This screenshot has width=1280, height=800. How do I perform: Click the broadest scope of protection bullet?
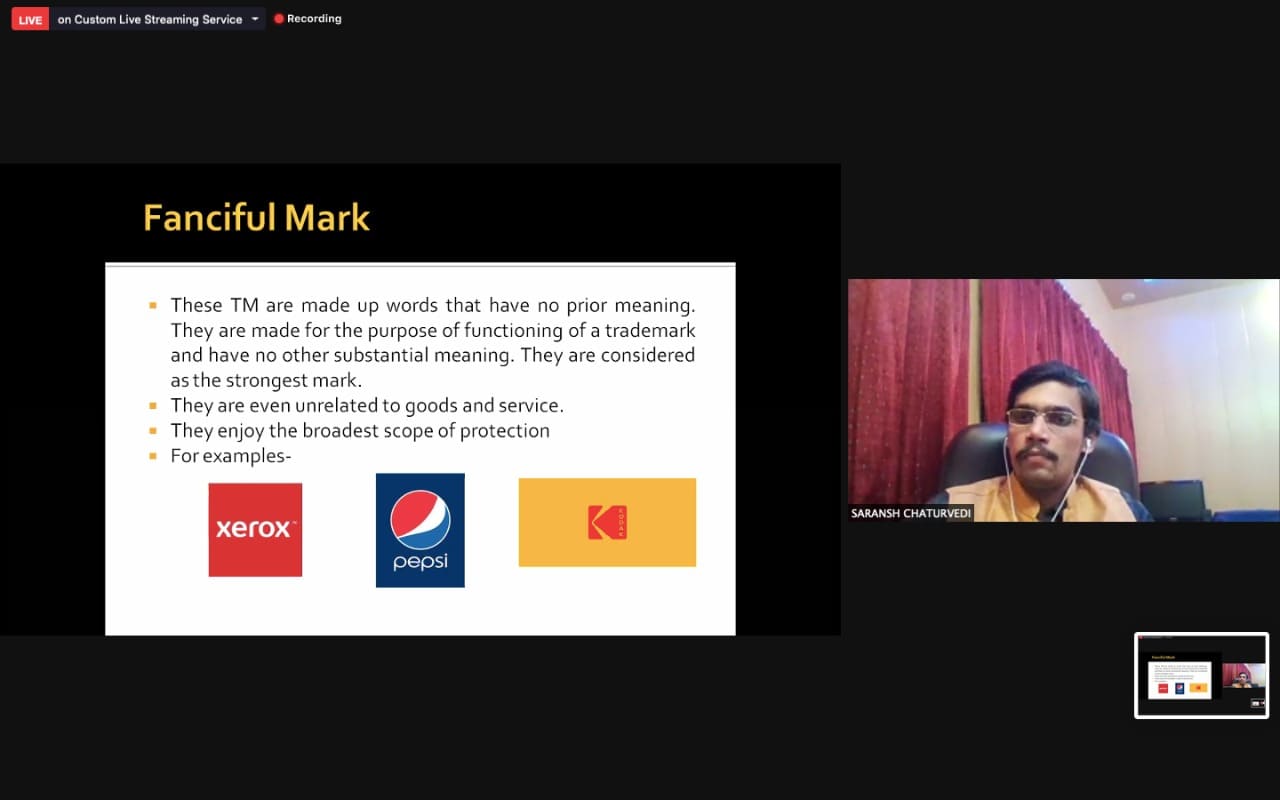coord(360,431)
